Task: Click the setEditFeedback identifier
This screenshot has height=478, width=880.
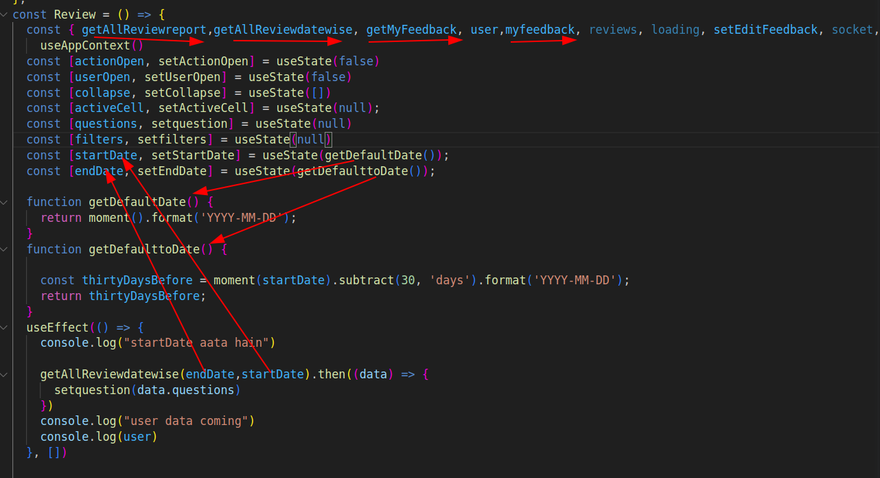Action: (766, 30)
